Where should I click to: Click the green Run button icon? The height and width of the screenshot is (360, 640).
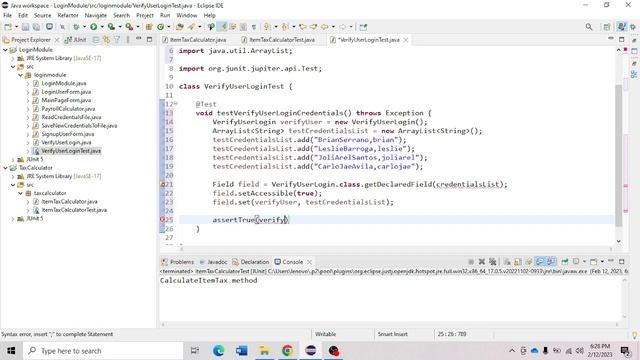tap(93, 27)
